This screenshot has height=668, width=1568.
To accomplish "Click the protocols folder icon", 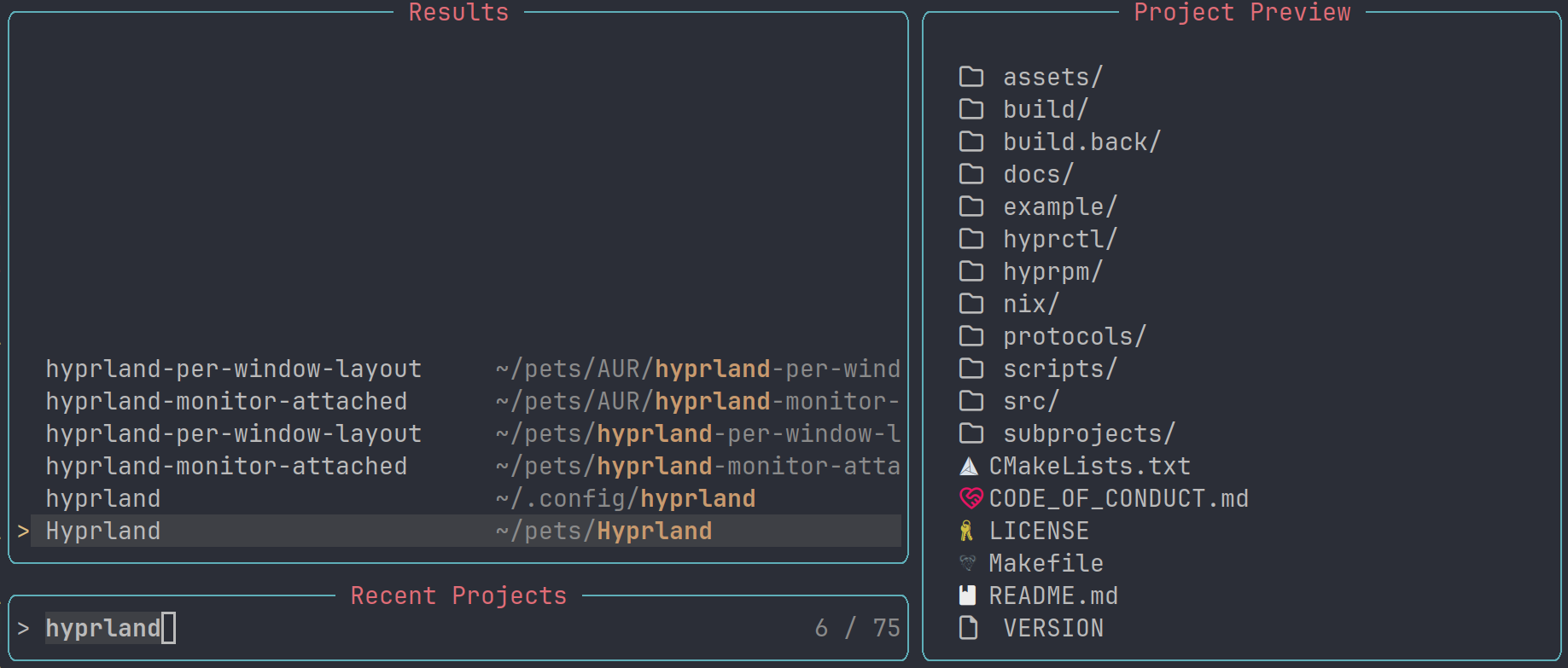I will pyautogui.click(x=971, y=336).
